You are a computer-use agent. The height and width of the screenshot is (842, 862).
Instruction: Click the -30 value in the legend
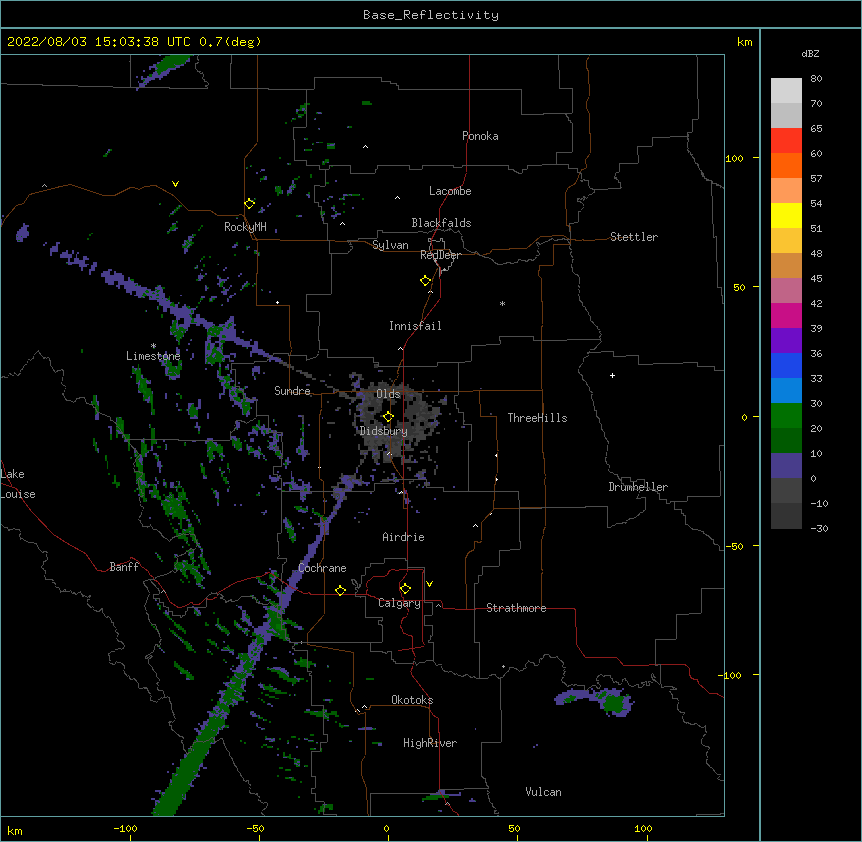819,528
